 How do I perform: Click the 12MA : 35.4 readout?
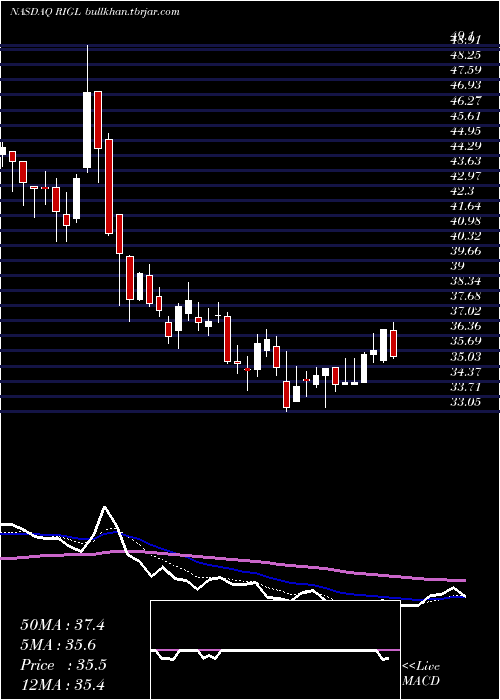point(62,684)
